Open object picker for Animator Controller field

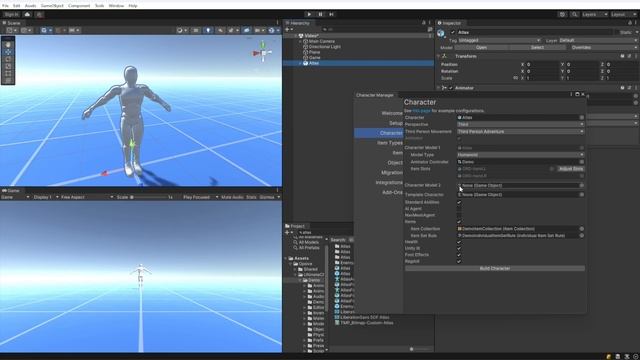(x=582, y=162)
